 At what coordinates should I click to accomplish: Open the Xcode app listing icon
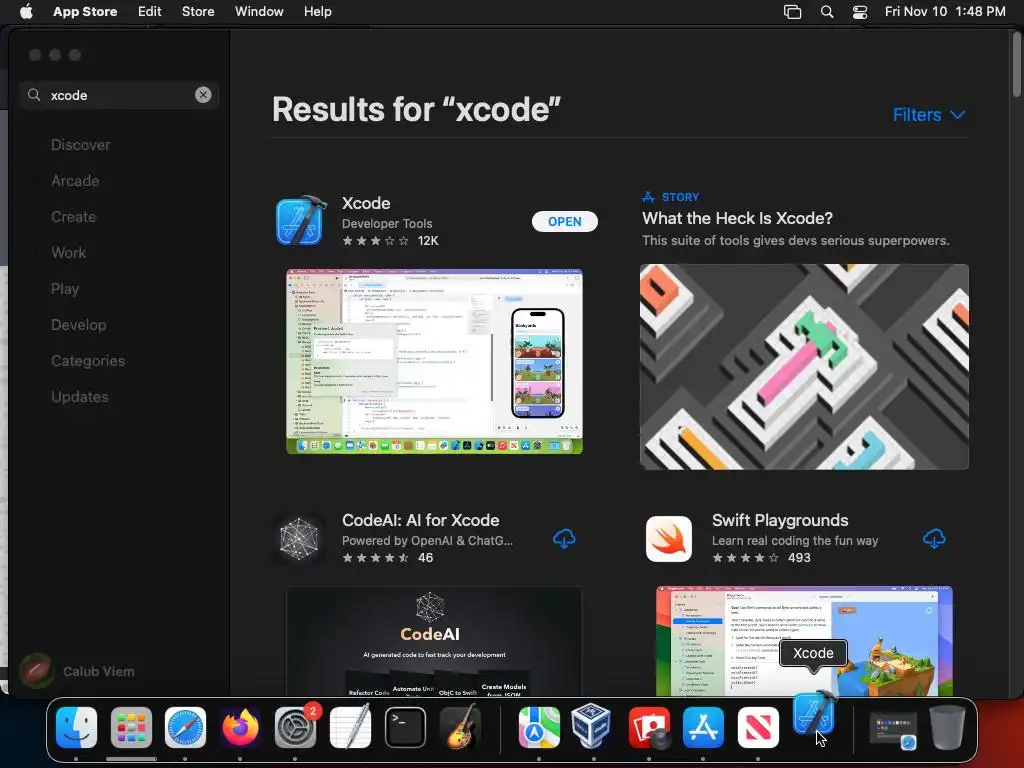pyautogui.click(x=301, y=221)
